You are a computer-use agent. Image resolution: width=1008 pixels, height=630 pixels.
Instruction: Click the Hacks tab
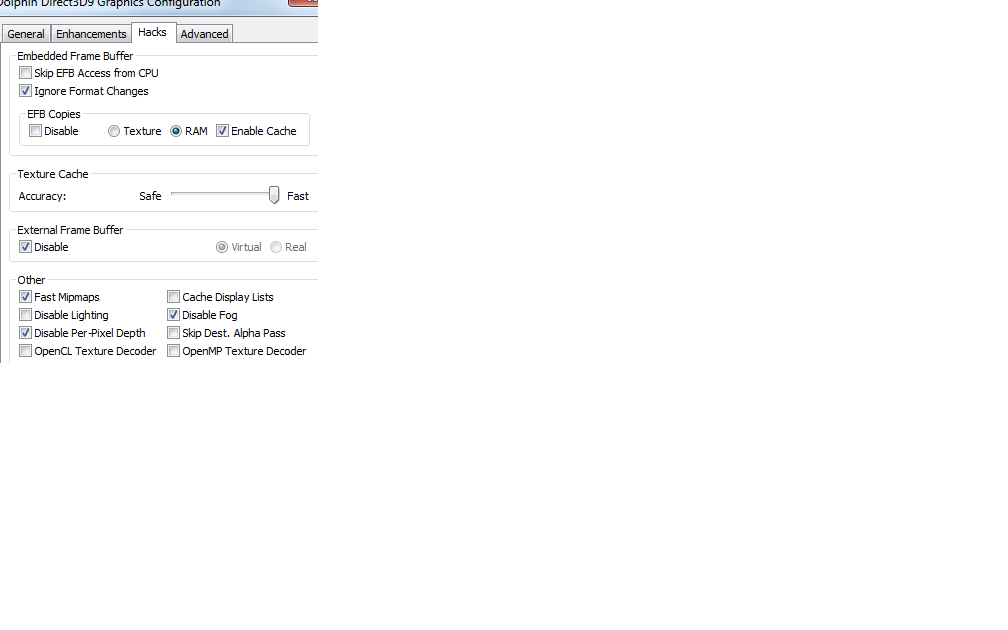pyautogui.click(x=152, y=32)
